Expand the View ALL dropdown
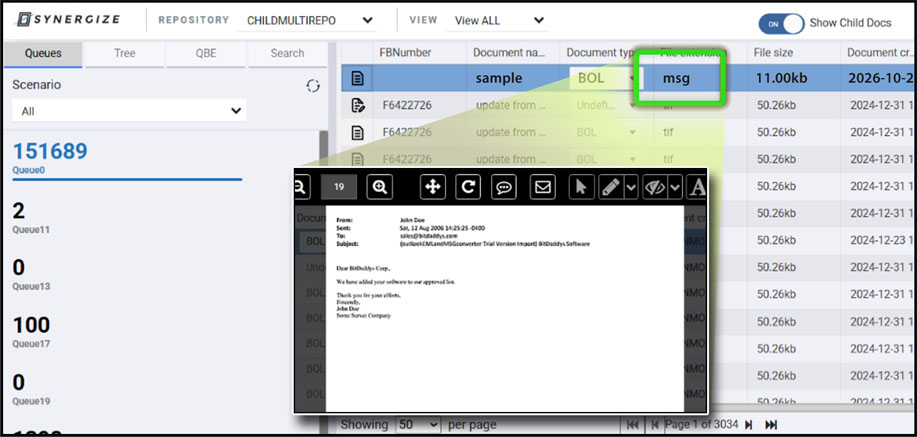Image resolution: width=917 pixels, height=437 pixels. [x=499, y=20]
